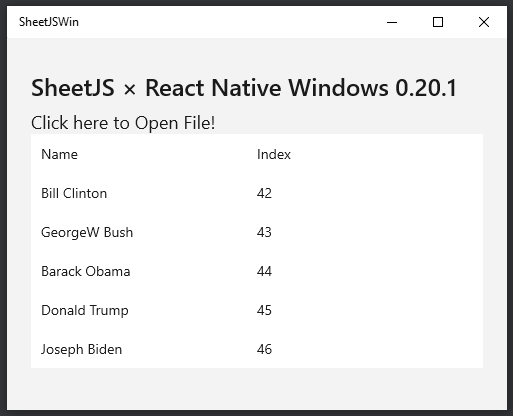Select the Donald Trump cell
513x416 pixels.
(x=85, y=310)
